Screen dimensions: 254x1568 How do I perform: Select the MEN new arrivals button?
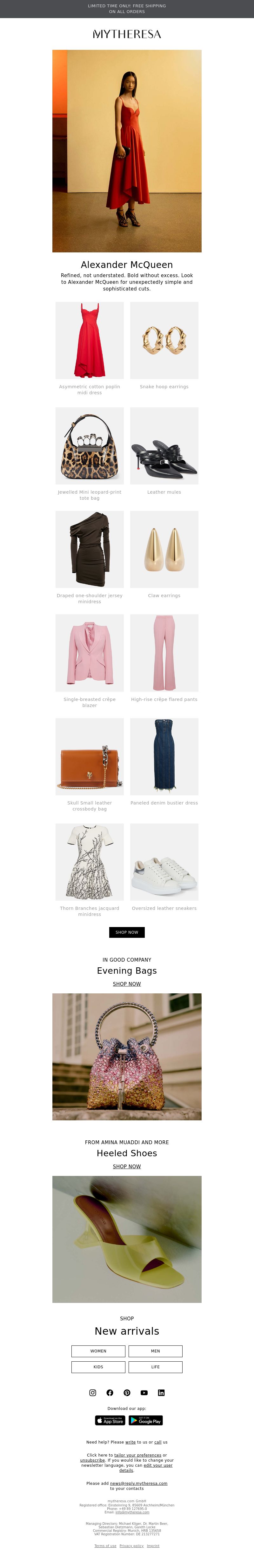[155, 1351]
